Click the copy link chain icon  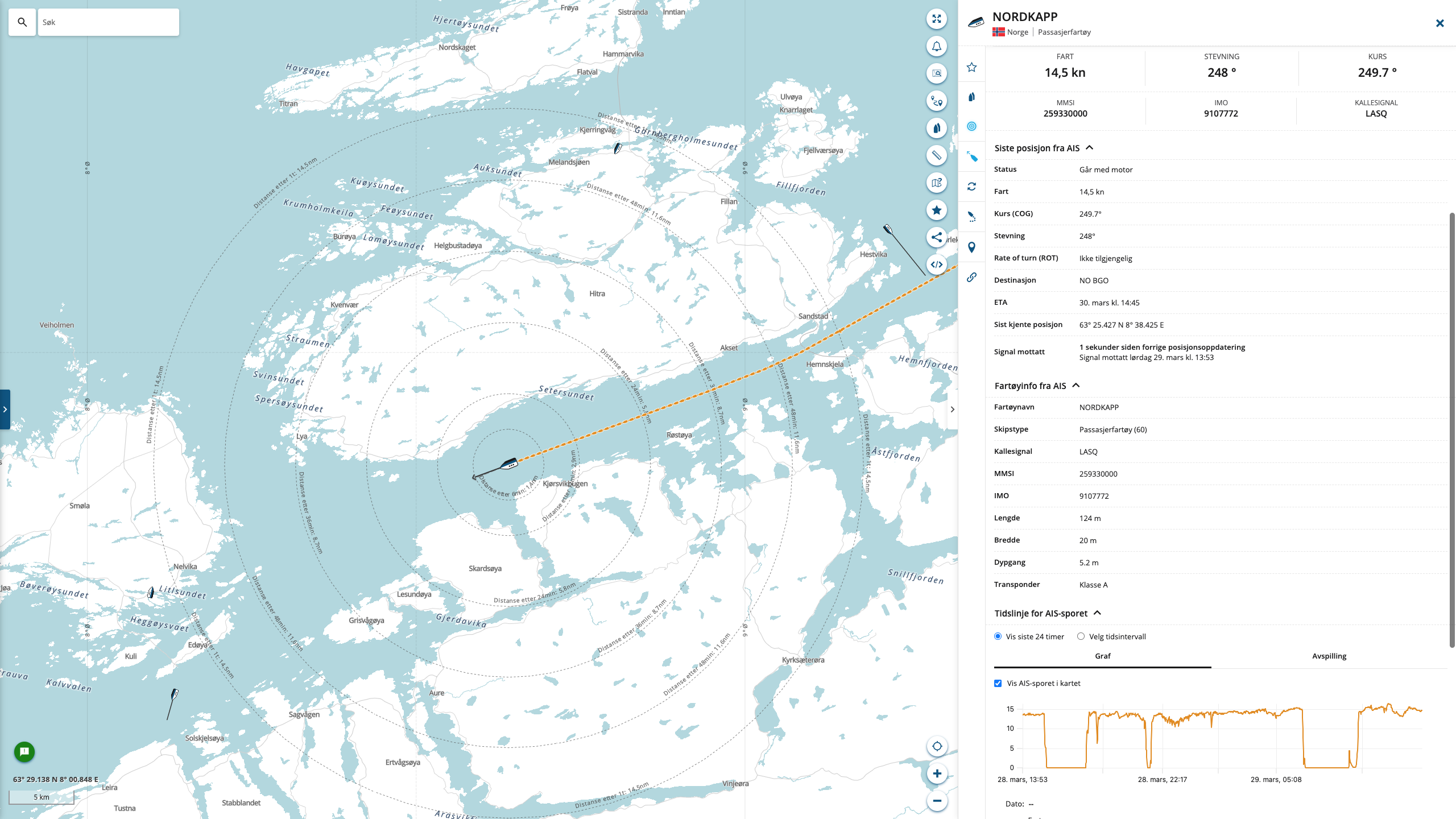coord(971,277)
